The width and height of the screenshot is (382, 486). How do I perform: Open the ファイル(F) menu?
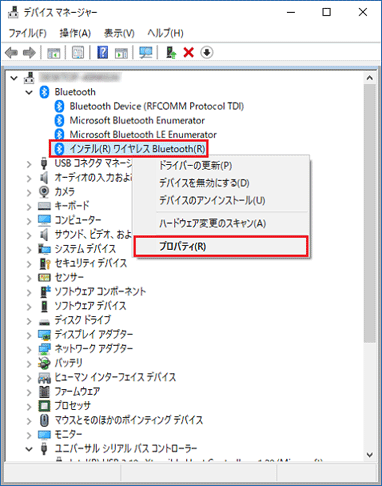pyautogui.click(x=27, y=33)
